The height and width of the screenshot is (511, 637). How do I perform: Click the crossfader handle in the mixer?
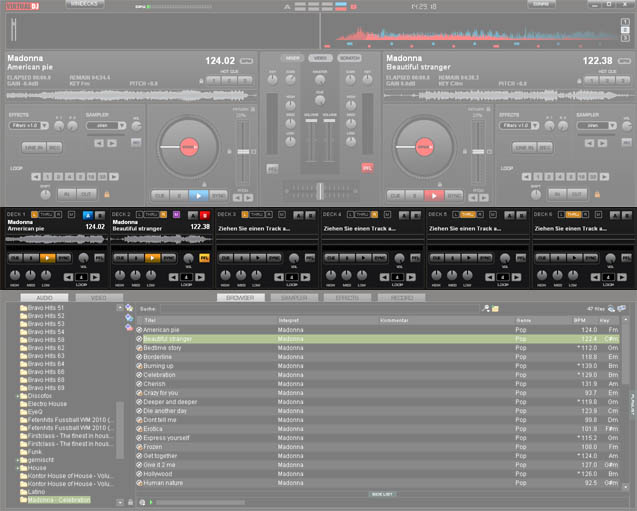tap(320, 191)
